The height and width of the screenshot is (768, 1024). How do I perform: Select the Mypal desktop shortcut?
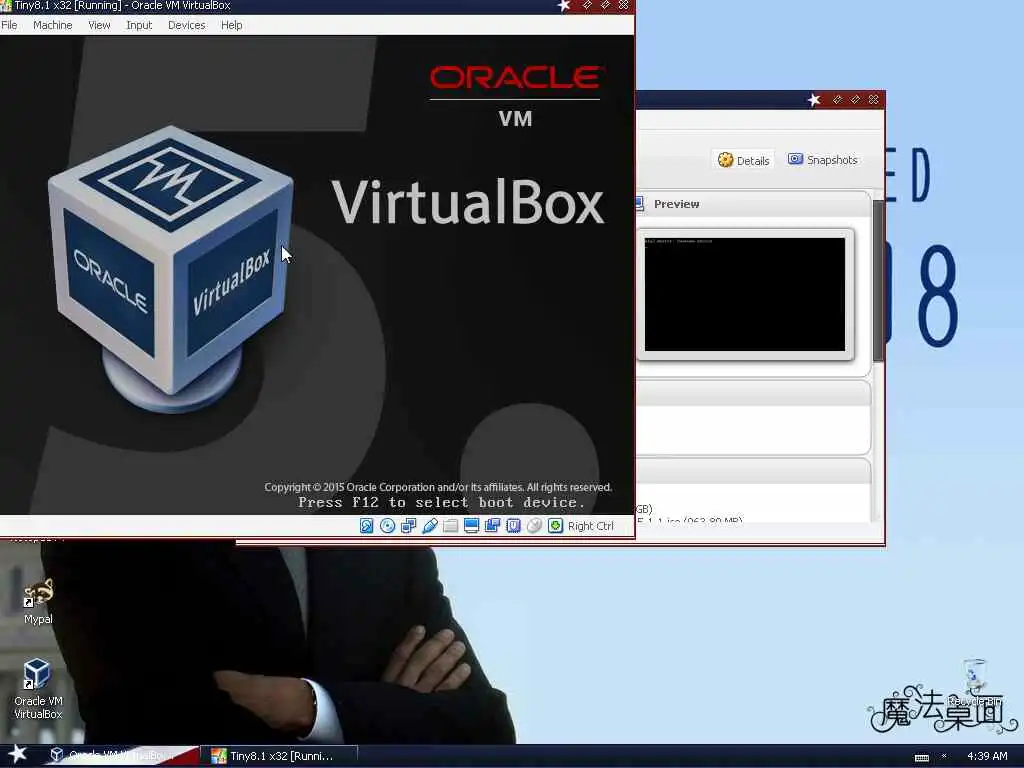(38, 601)
